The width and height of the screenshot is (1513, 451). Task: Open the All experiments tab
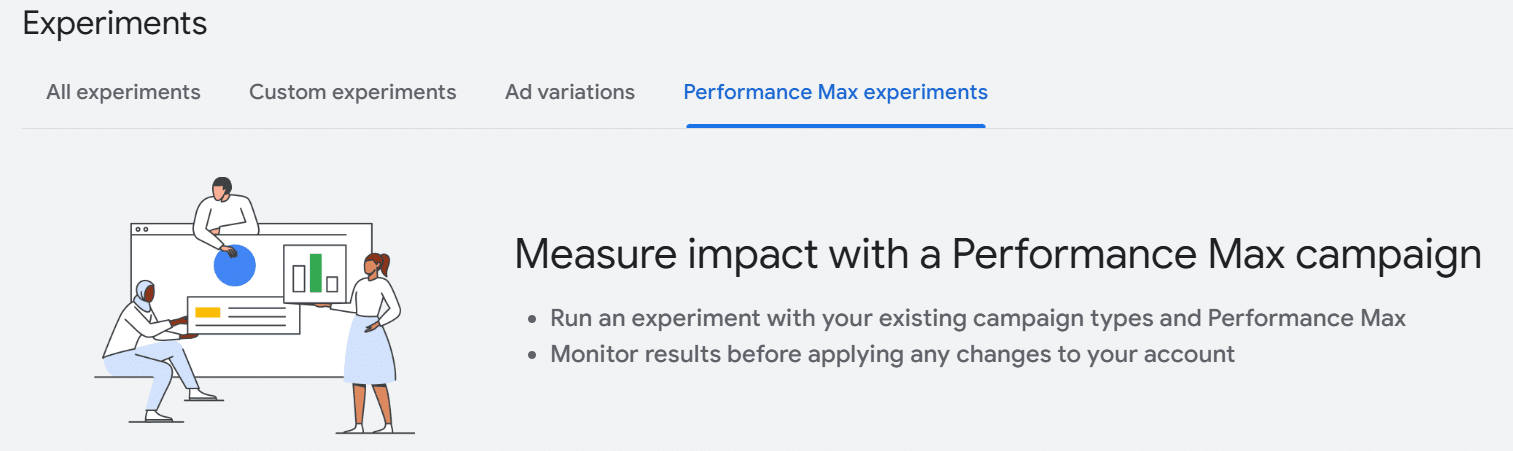pos(123,92)
